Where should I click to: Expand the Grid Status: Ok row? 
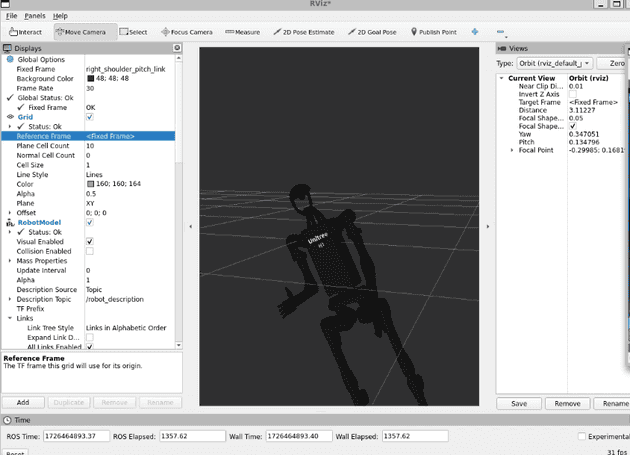pos(10,127)
